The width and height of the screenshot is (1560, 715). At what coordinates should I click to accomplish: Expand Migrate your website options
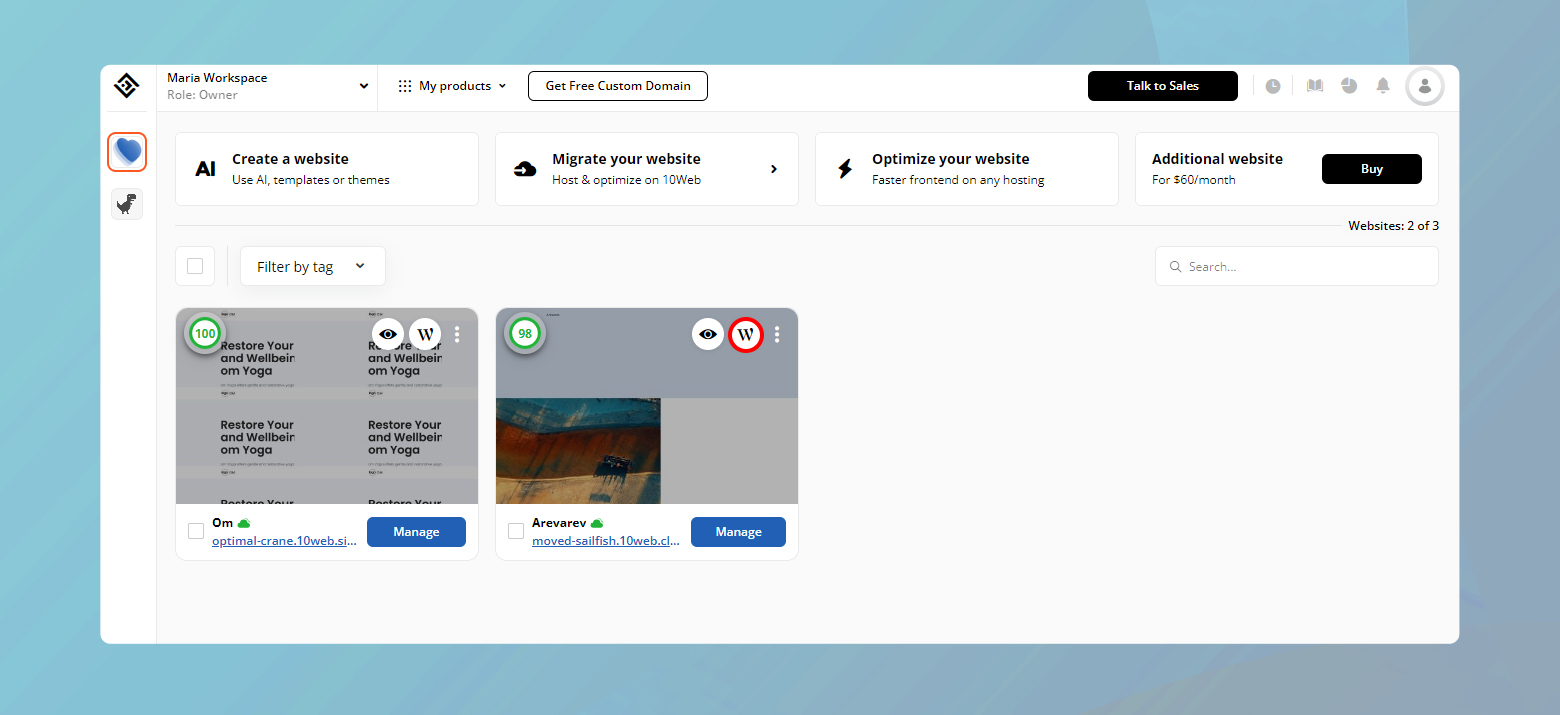tap(773, 169)
